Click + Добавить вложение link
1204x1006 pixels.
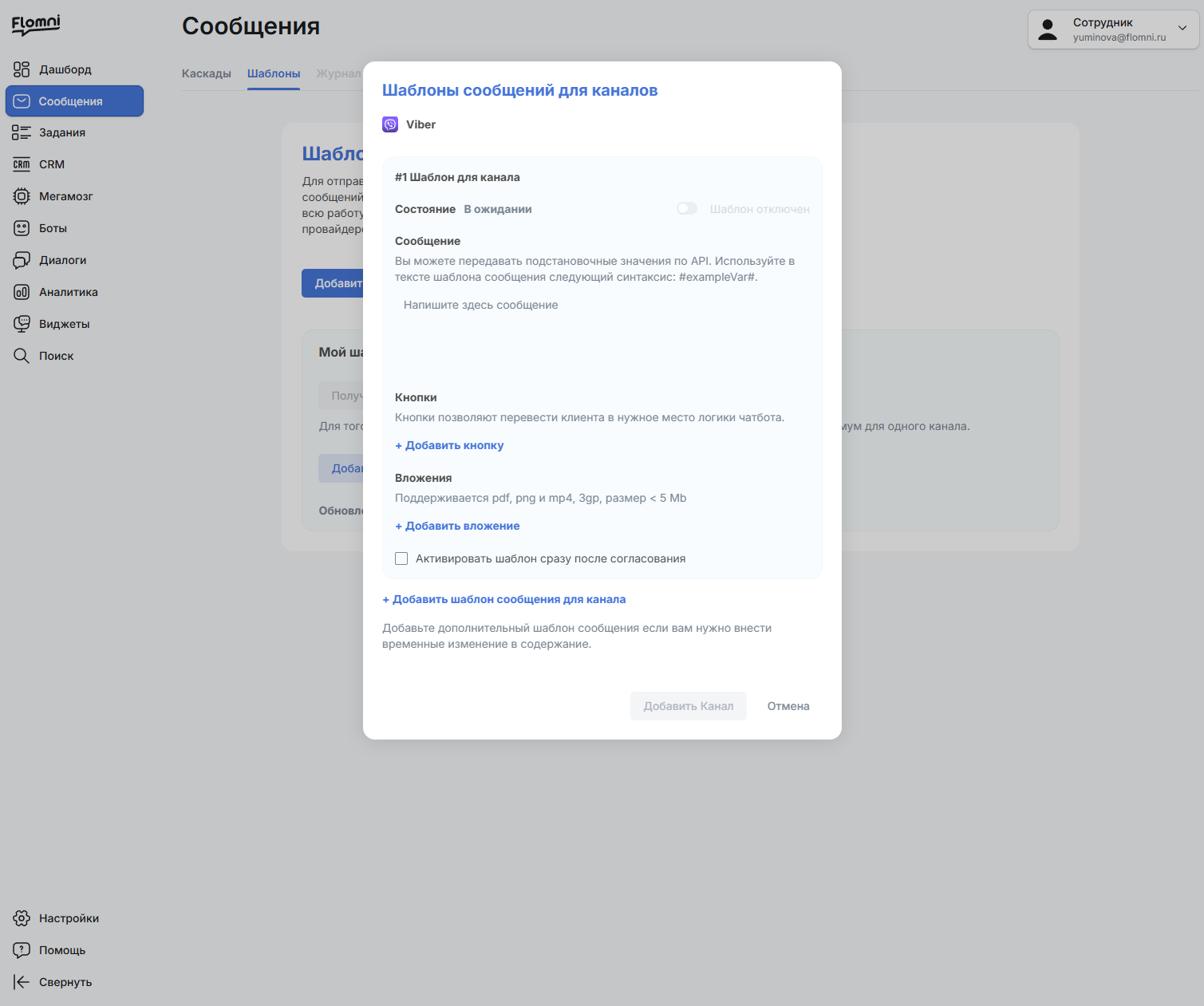coord(457,526)
